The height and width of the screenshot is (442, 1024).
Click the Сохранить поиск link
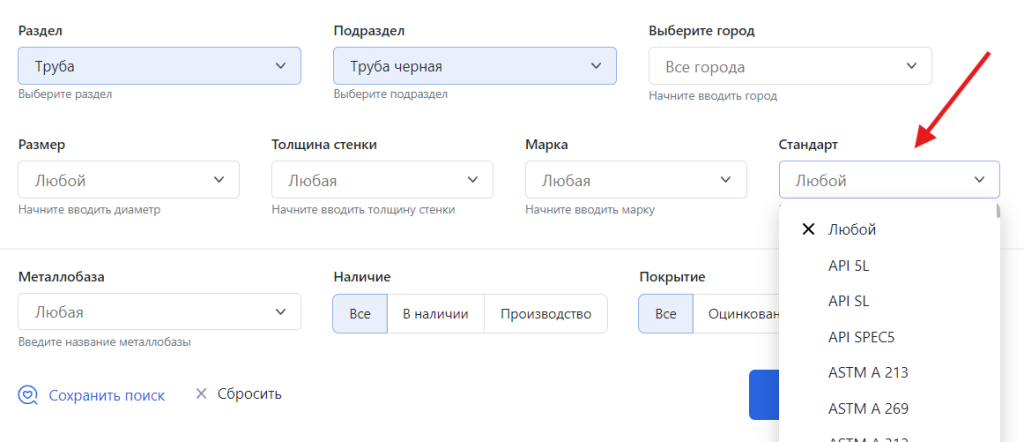coord(106,395)
